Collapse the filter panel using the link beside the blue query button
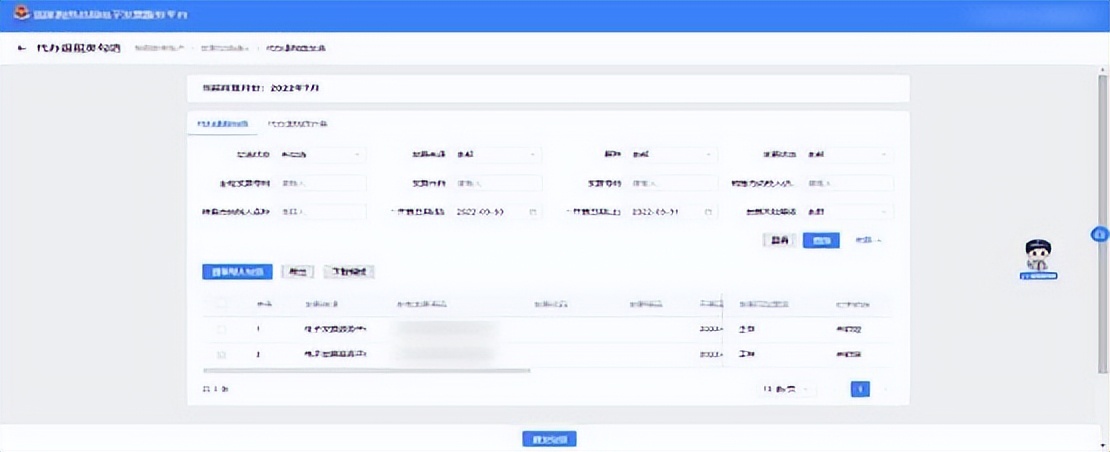The height and width of the screenshot is (452, 1110). pos(869,241)
